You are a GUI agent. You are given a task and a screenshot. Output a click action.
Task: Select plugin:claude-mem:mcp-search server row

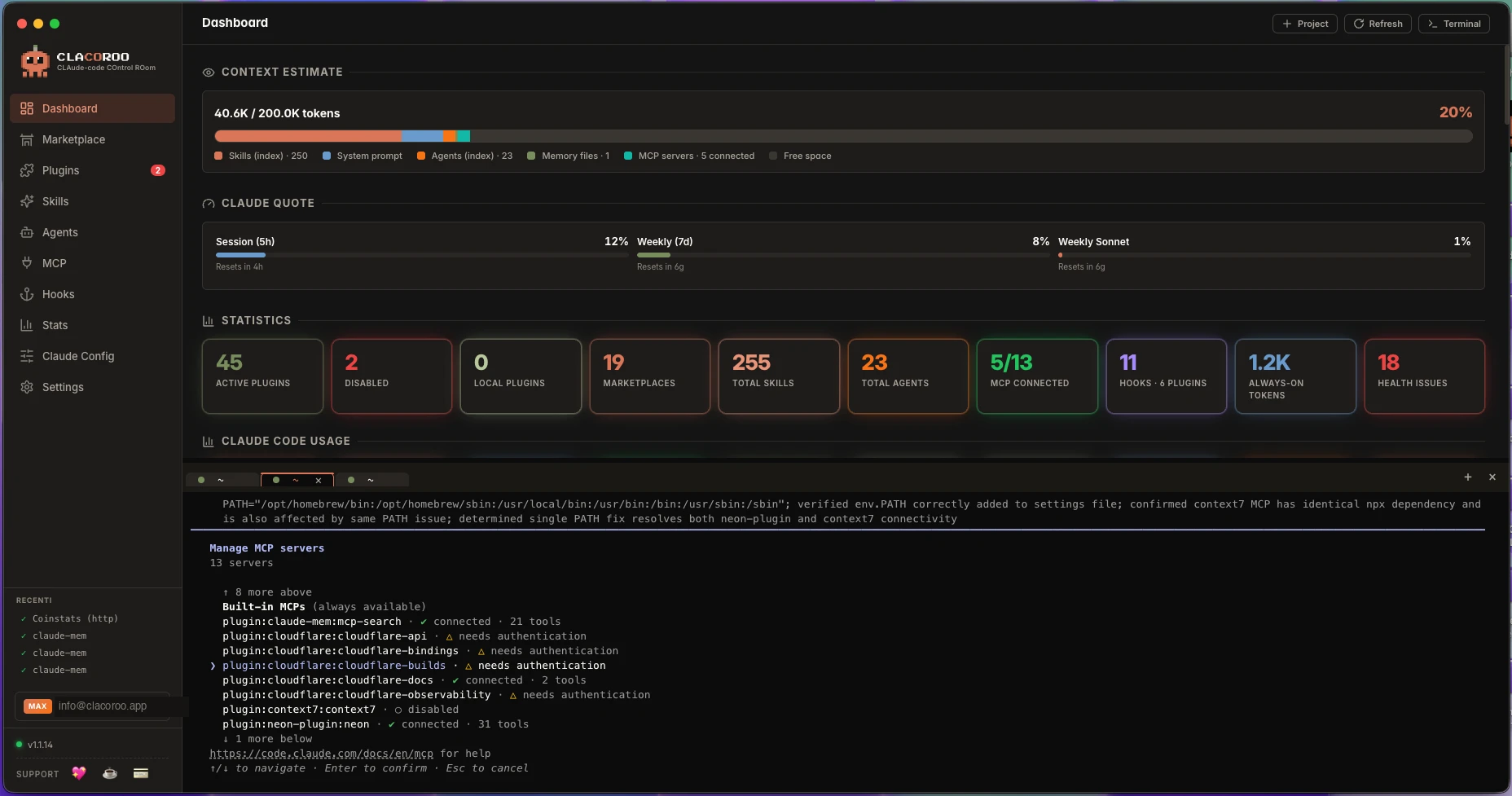tap(392, 622)
